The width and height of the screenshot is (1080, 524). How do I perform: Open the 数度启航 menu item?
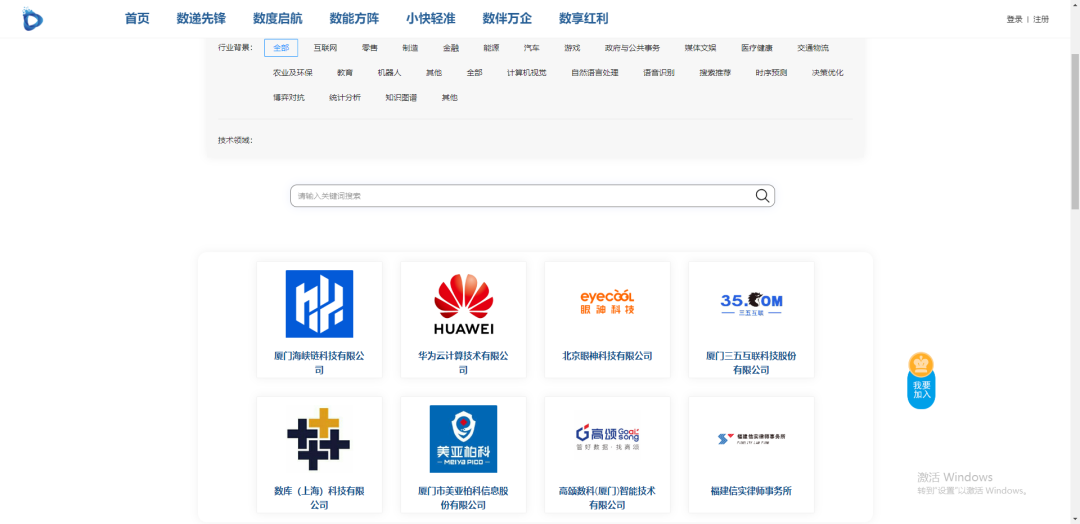click(278, 19)
